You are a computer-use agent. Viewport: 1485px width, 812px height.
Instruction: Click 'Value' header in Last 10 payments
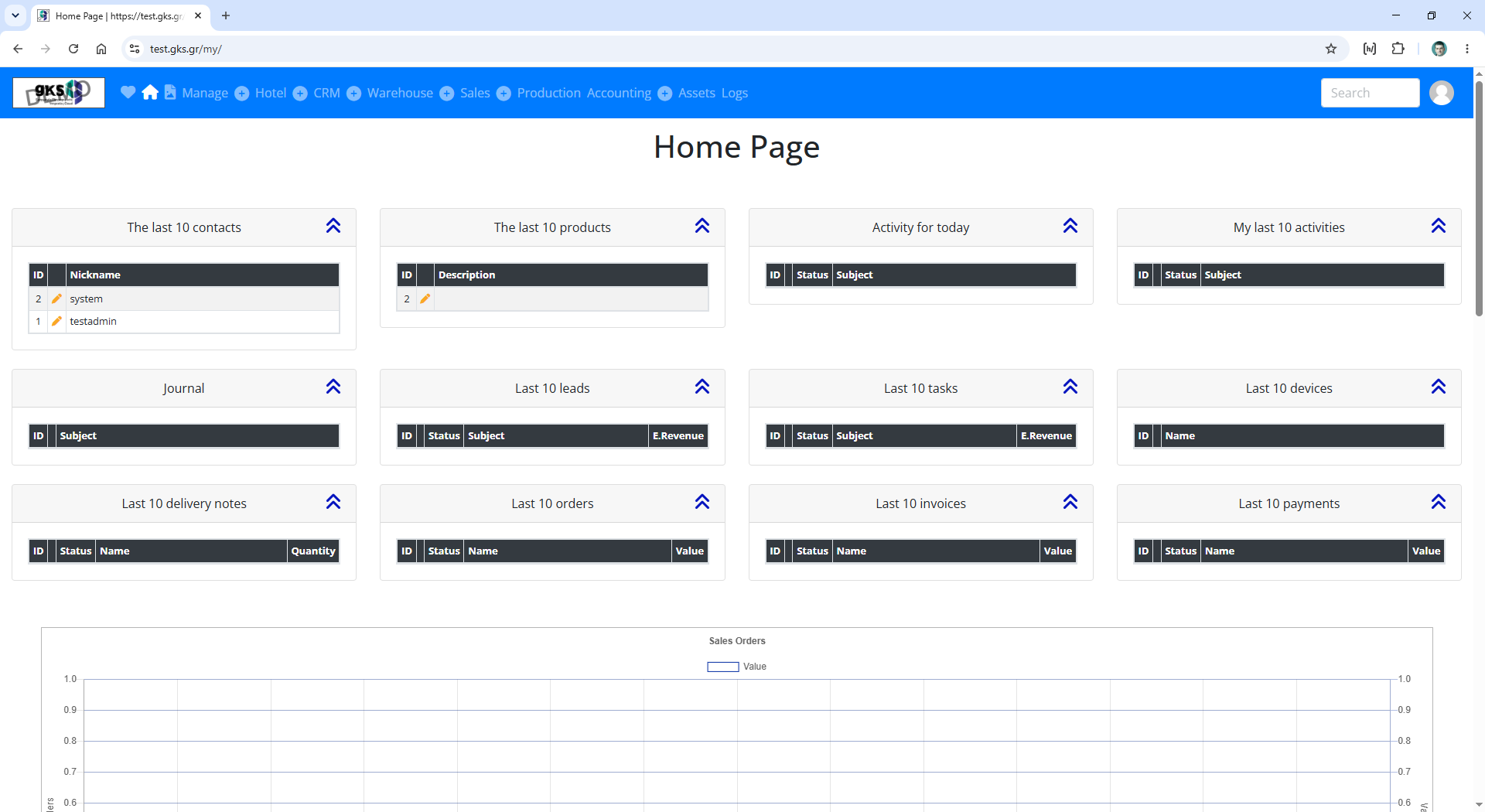click(1426, 551)
